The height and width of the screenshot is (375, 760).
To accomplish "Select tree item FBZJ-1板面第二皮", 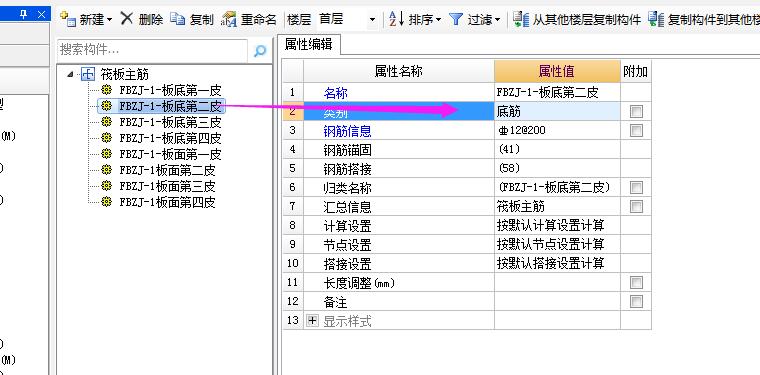I will point(167,170).
